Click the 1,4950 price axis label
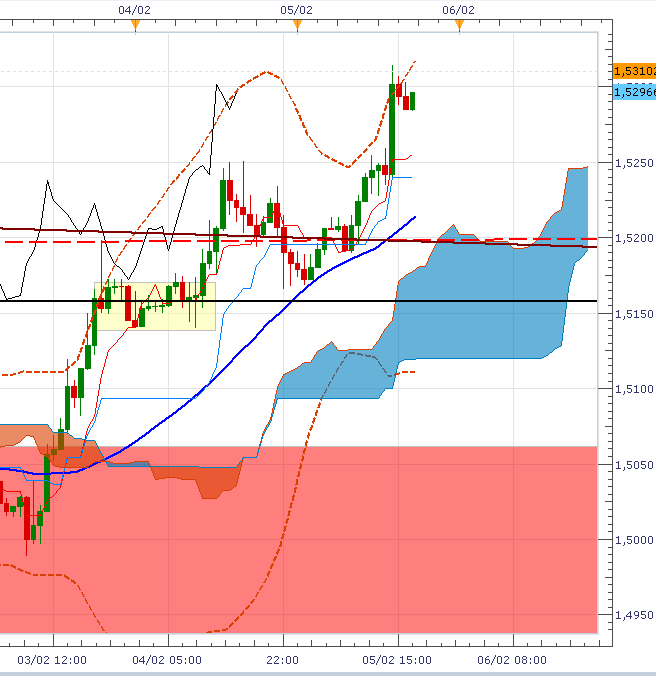 634,615
